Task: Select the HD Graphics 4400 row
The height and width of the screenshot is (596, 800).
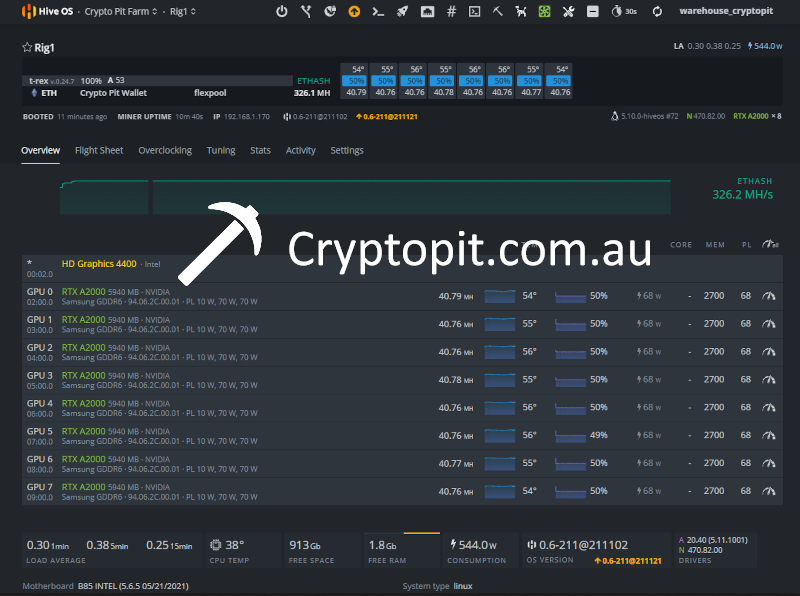Action: [x=402, y=268]
